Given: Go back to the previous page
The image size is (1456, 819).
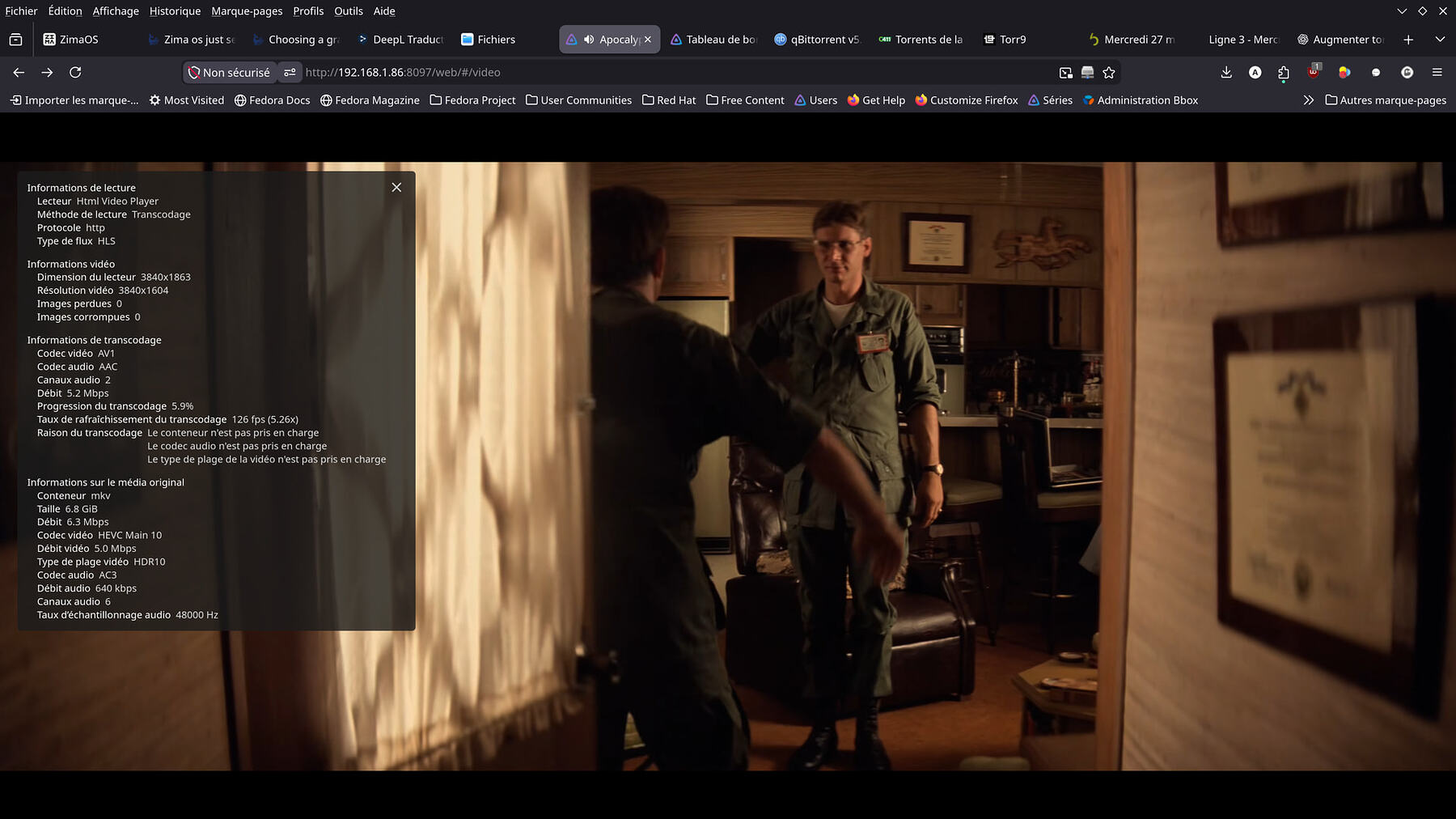Looking at the screenshot, I should tap(19, 73).
